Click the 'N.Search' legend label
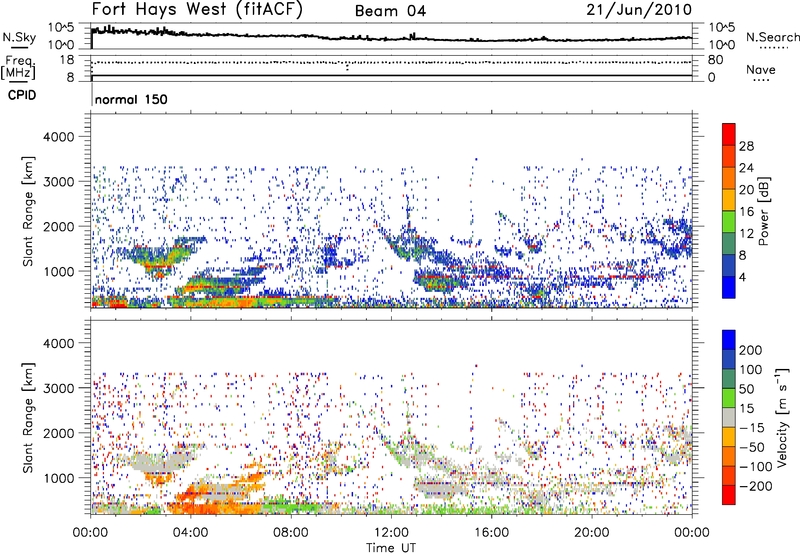This screenshot has width=800, height=554. coord(772,37)
